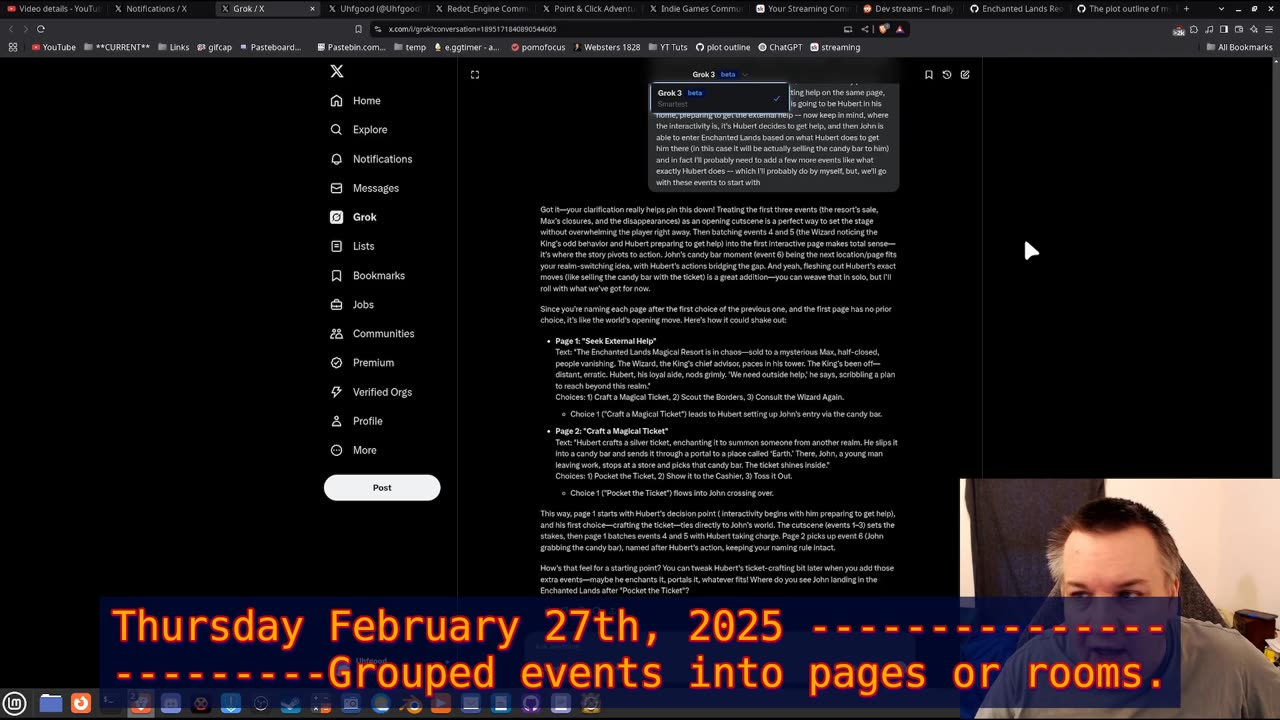Switch to Point & Click Adventure tab
This screenshot has width=1280, height=720.
[x=589, y=8]
